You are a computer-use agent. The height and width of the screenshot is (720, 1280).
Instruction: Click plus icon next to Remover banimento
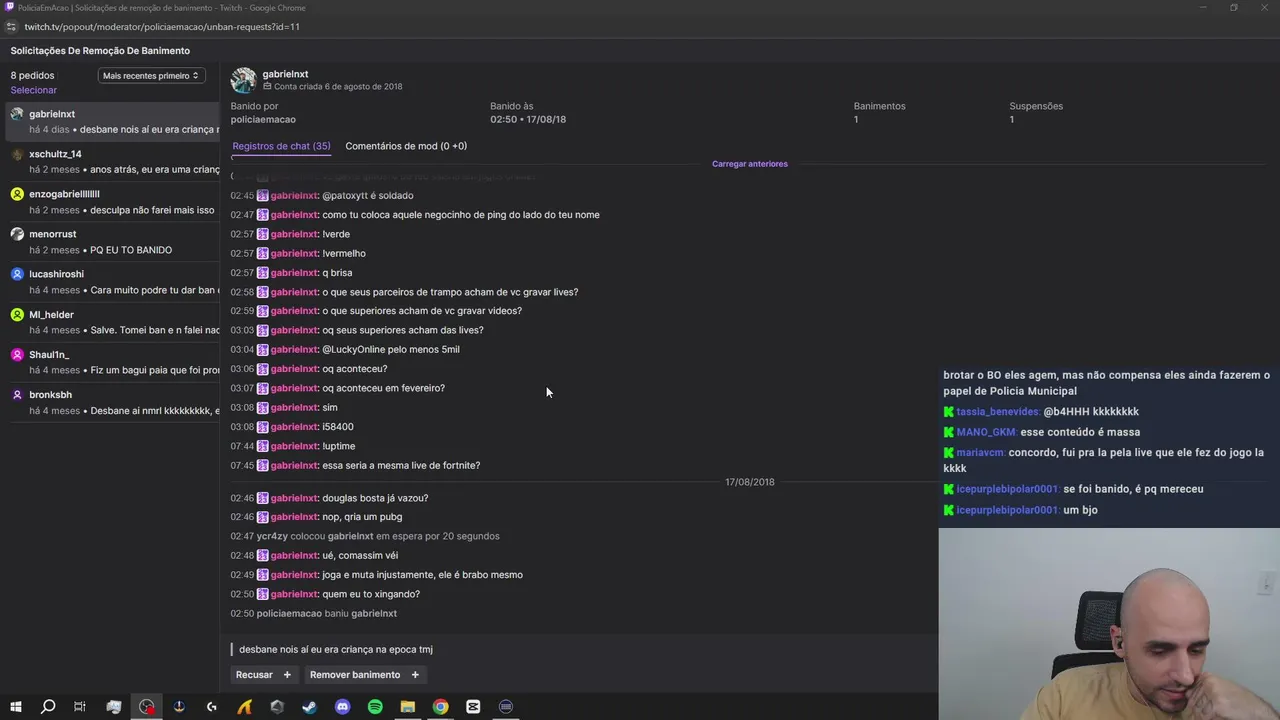[x=415, y=675]
